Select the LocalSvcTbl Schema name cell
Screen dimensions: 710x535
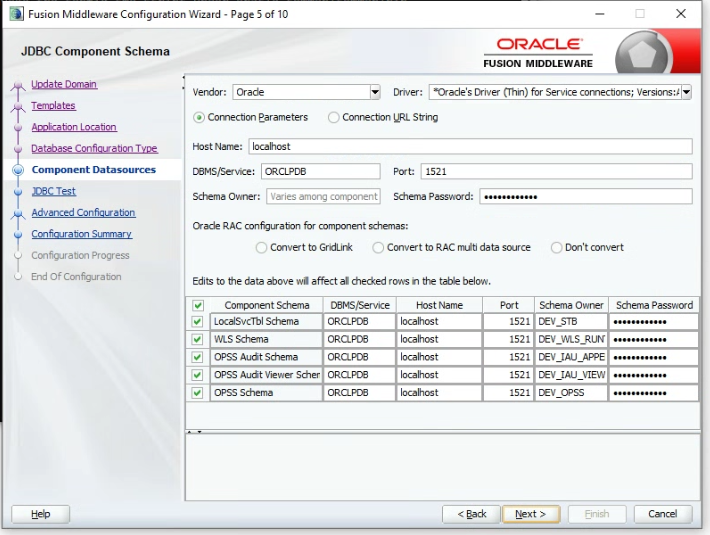[266, 322]
